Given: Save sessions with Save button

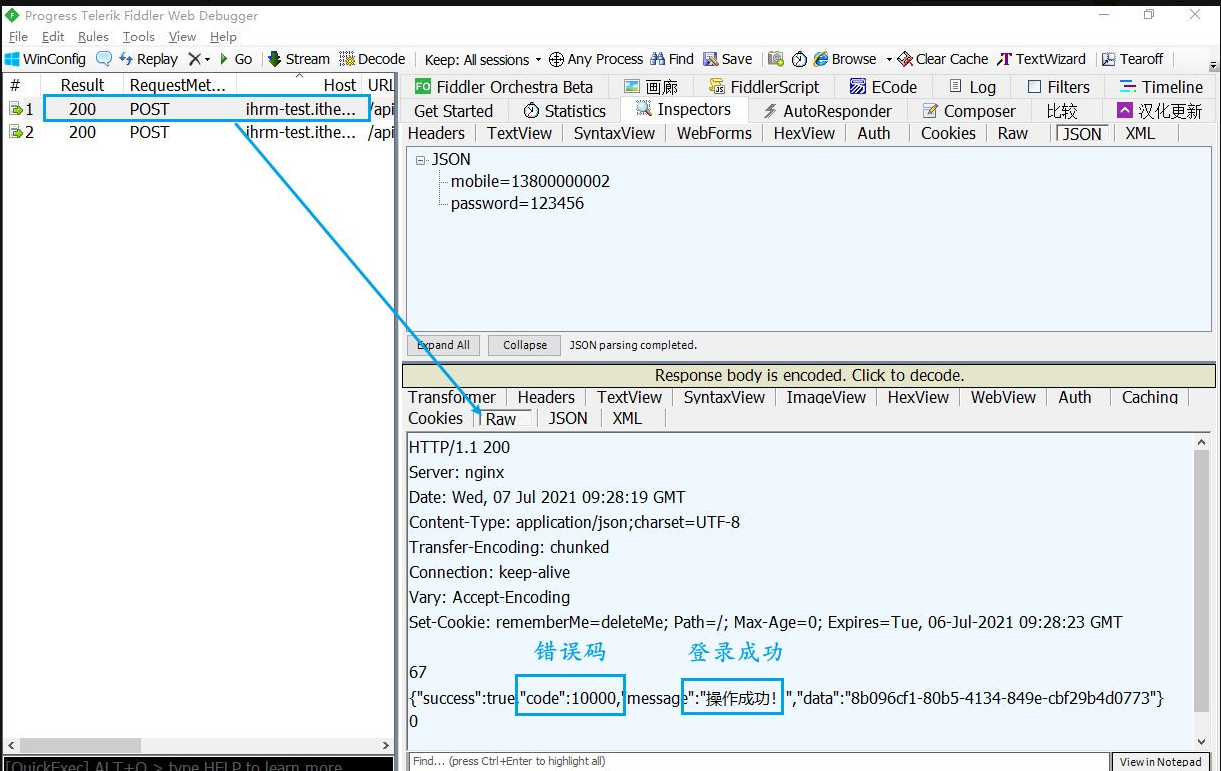Looking at the screenshot, I should [x=728, y=59].
